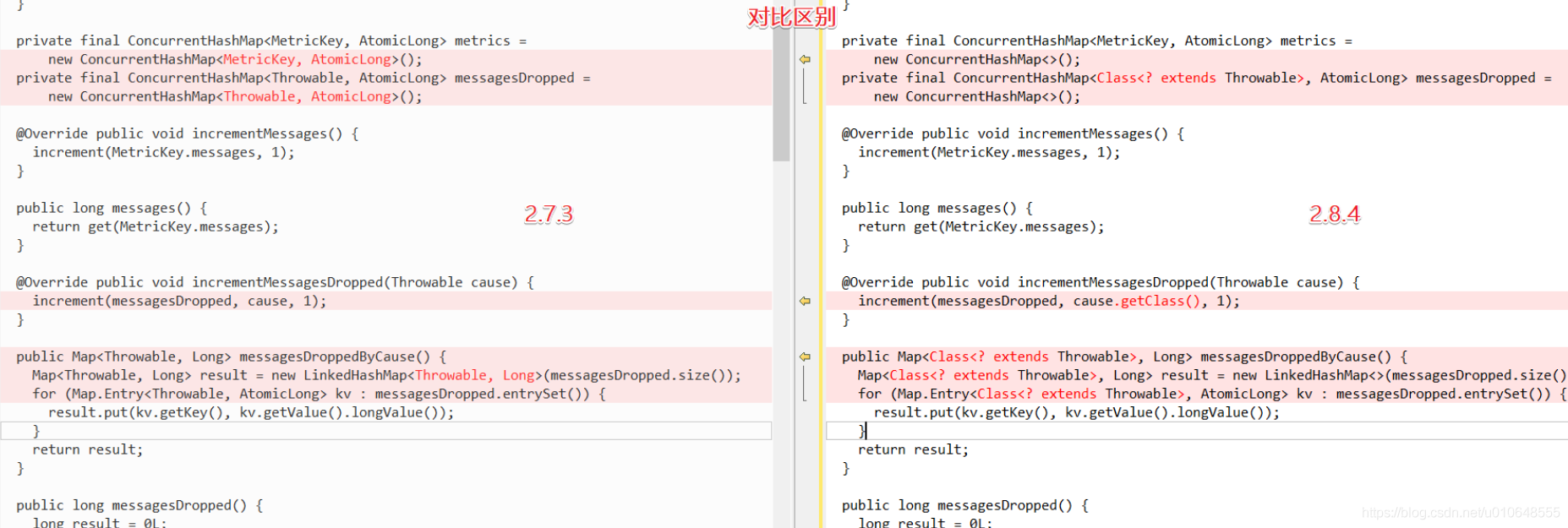Image resolution: width=1568 pixels, height=528 pixels.
Task: Click '@Override public void incrementMessages() {' in the right pane
Action: (1013, 133)
